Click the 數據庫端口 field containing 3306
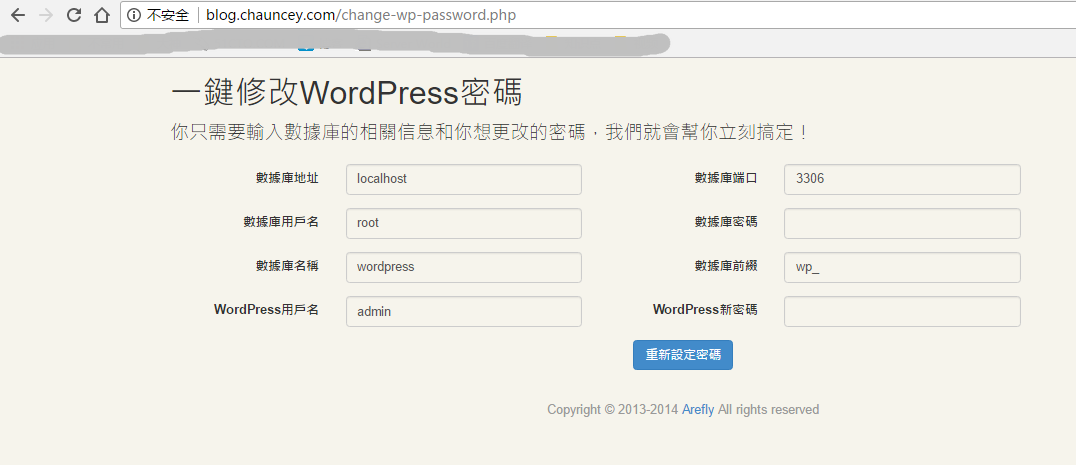 [x=902, y=179]
